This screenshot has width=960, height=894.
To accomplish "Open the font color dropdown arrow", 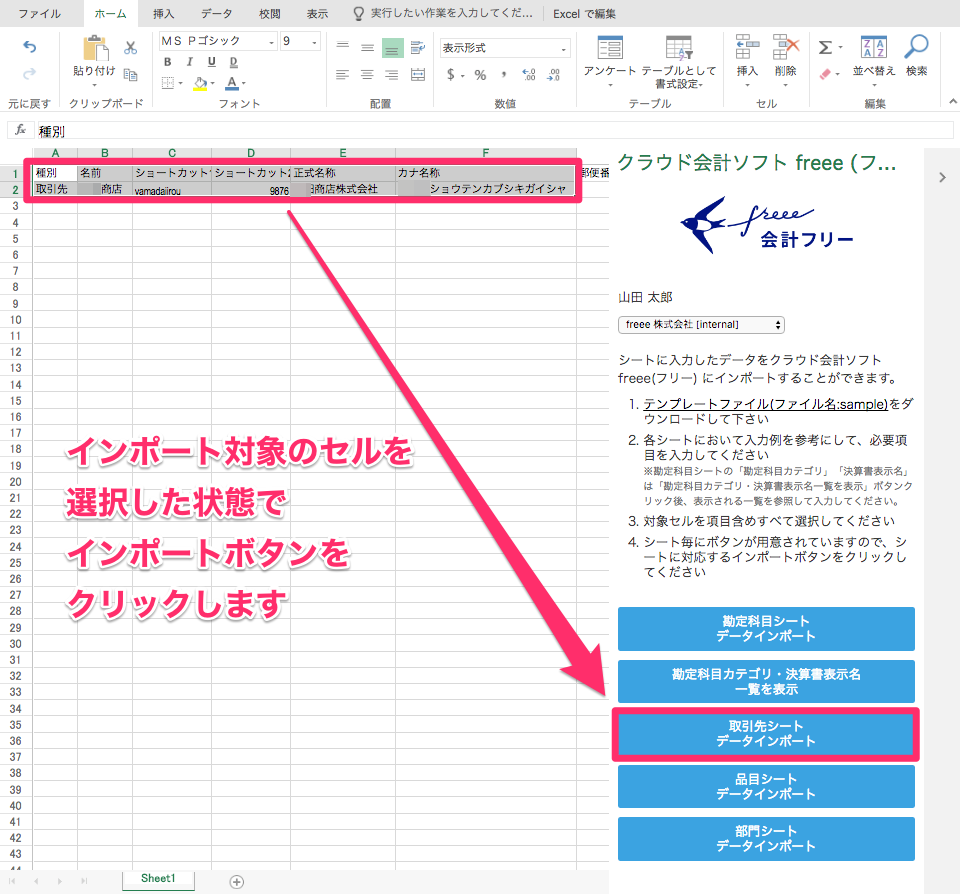I will click(244, 83).
